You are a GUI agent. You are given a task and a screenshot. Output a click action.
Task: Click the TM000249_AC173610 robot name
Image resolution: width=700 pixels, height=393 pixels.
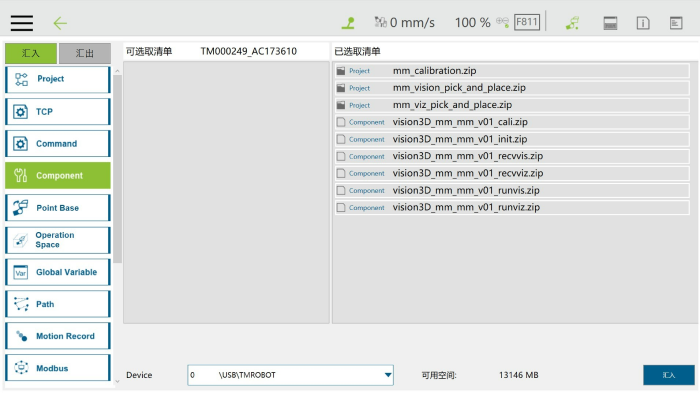[249, 51]
